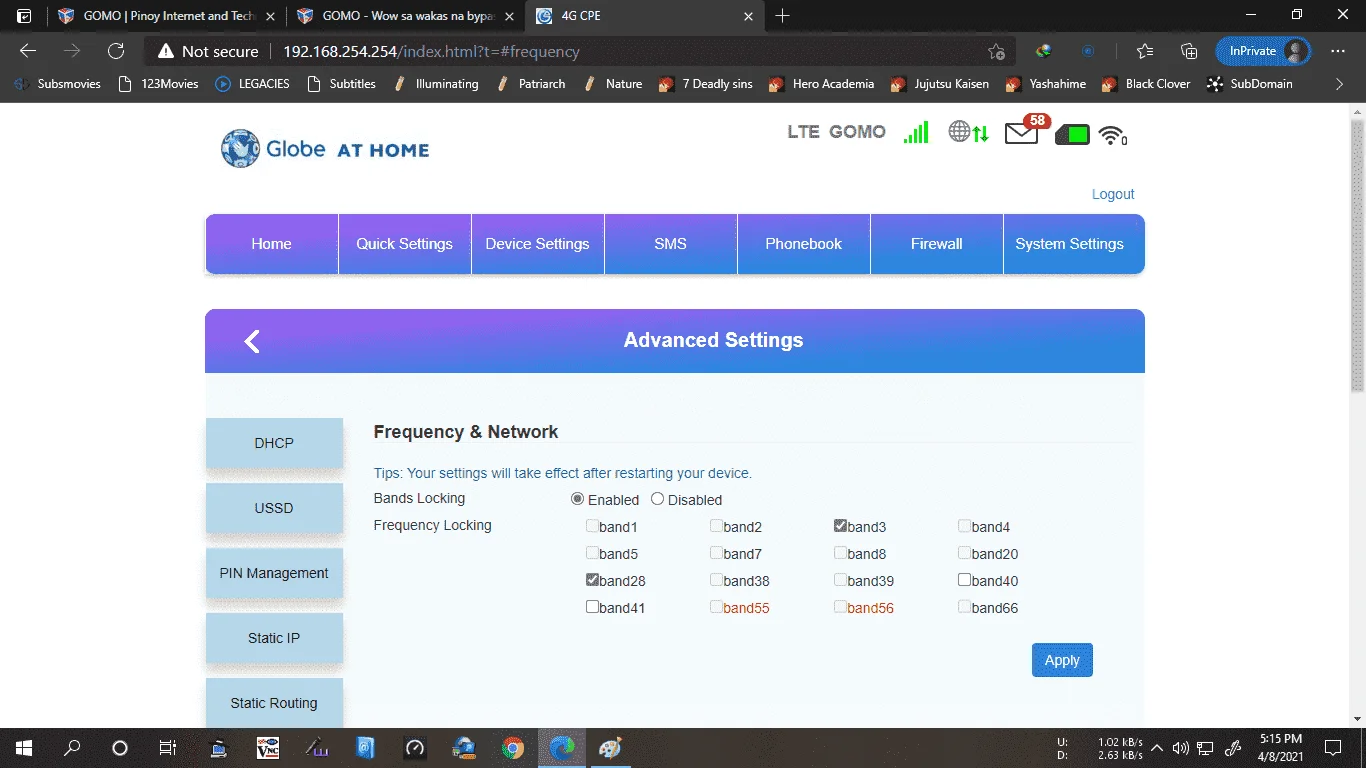Open the 123Movies bookmark
The height and width of the screenshot is (768, 1366).
click(x=159, y=84)
